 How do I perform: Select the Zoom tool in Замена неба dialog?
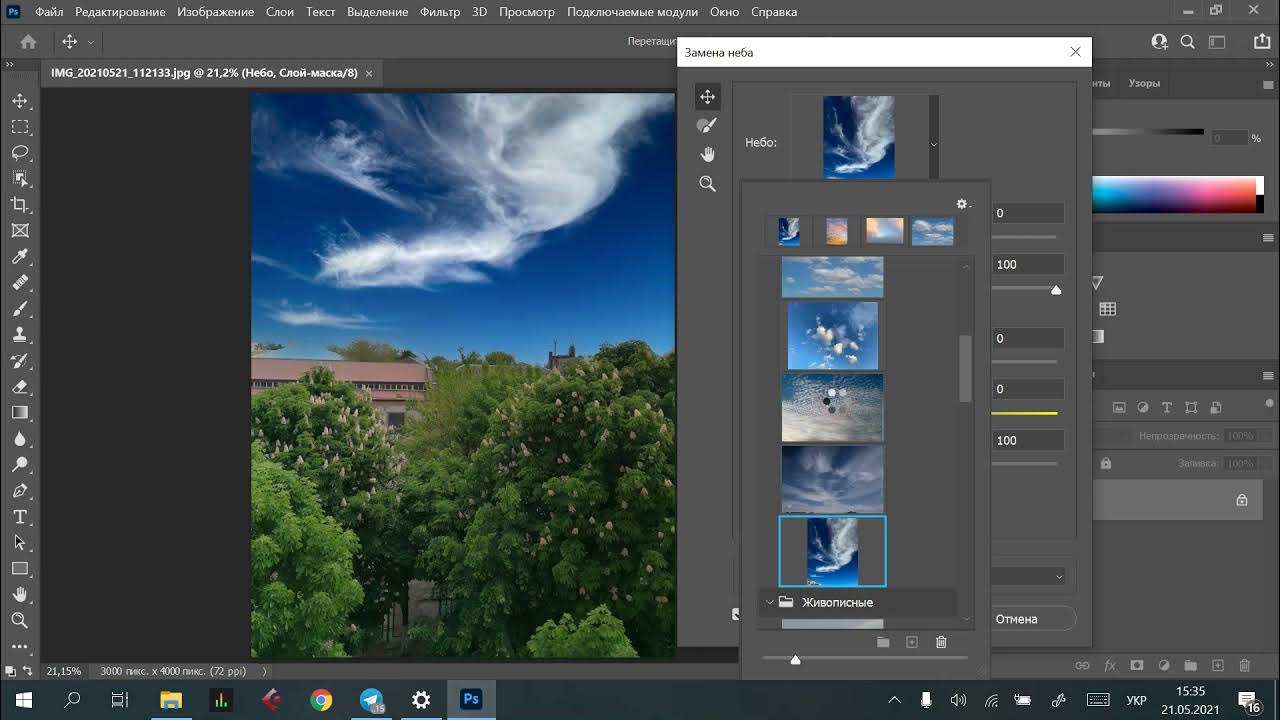[707, 183]
